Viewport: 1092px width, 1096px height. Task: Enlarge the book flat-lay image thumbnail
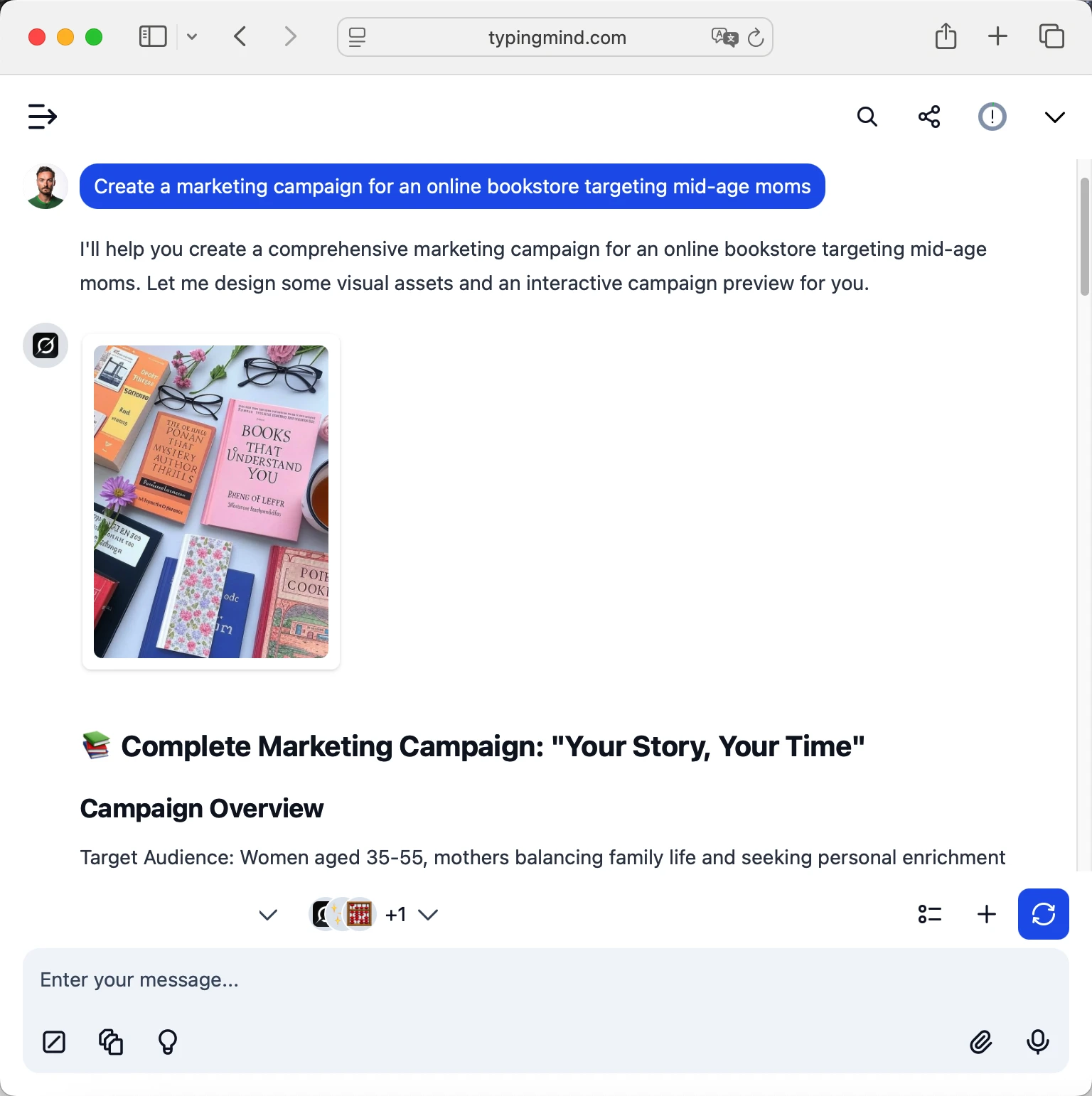coord(210,501)
